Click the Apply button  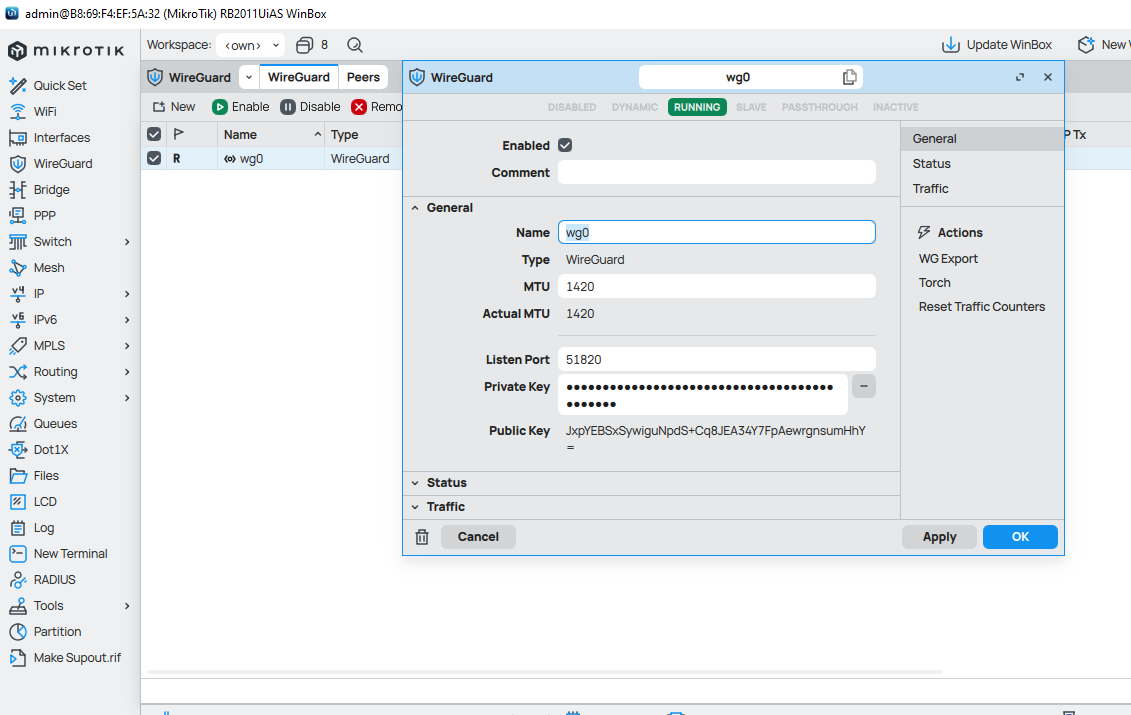(x=939, y=537)
